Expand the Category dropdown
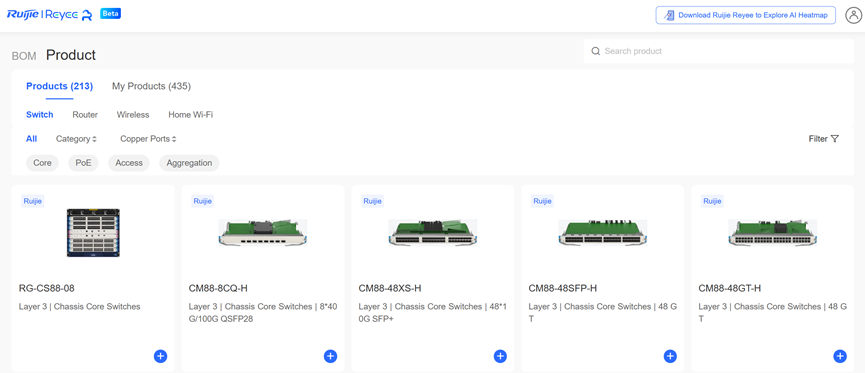 pos(76,139)
